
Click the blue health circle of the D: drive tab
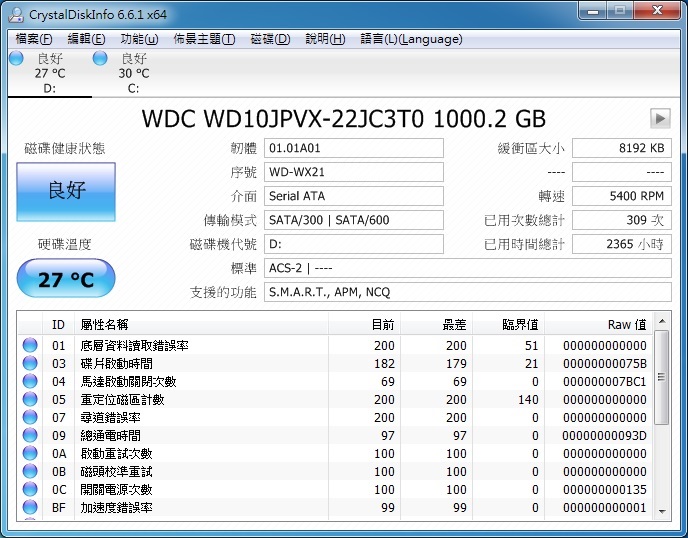tap(16, 58)
